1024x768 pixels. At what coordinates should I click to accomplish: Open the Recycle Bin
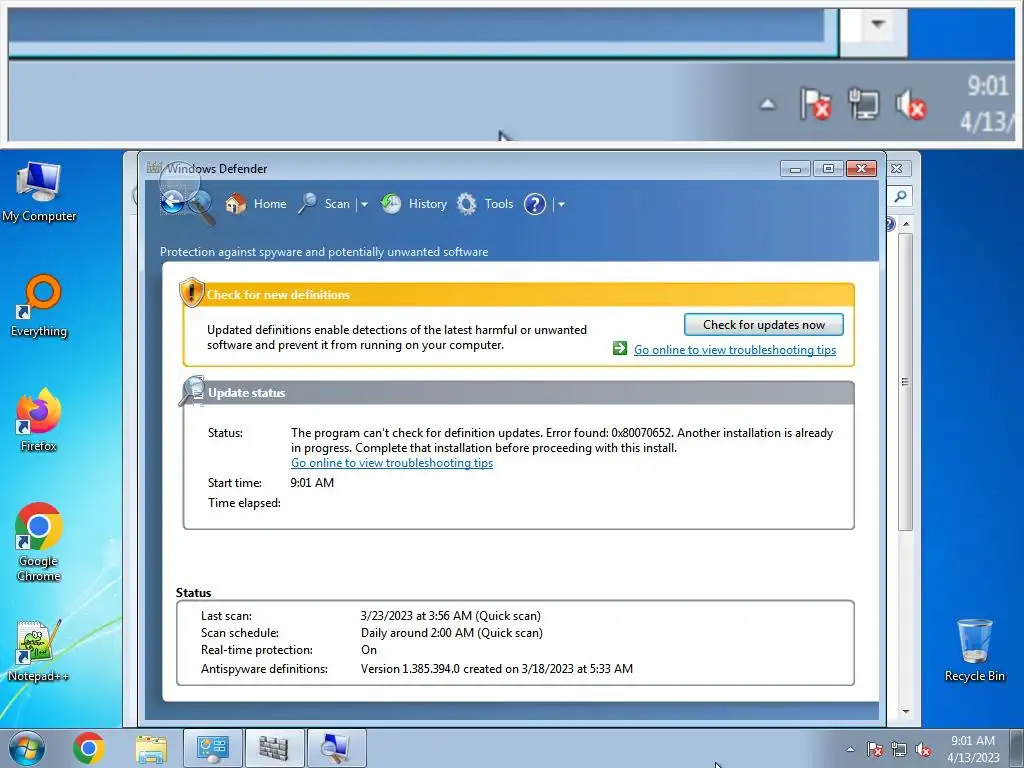(x=974, y=650)
